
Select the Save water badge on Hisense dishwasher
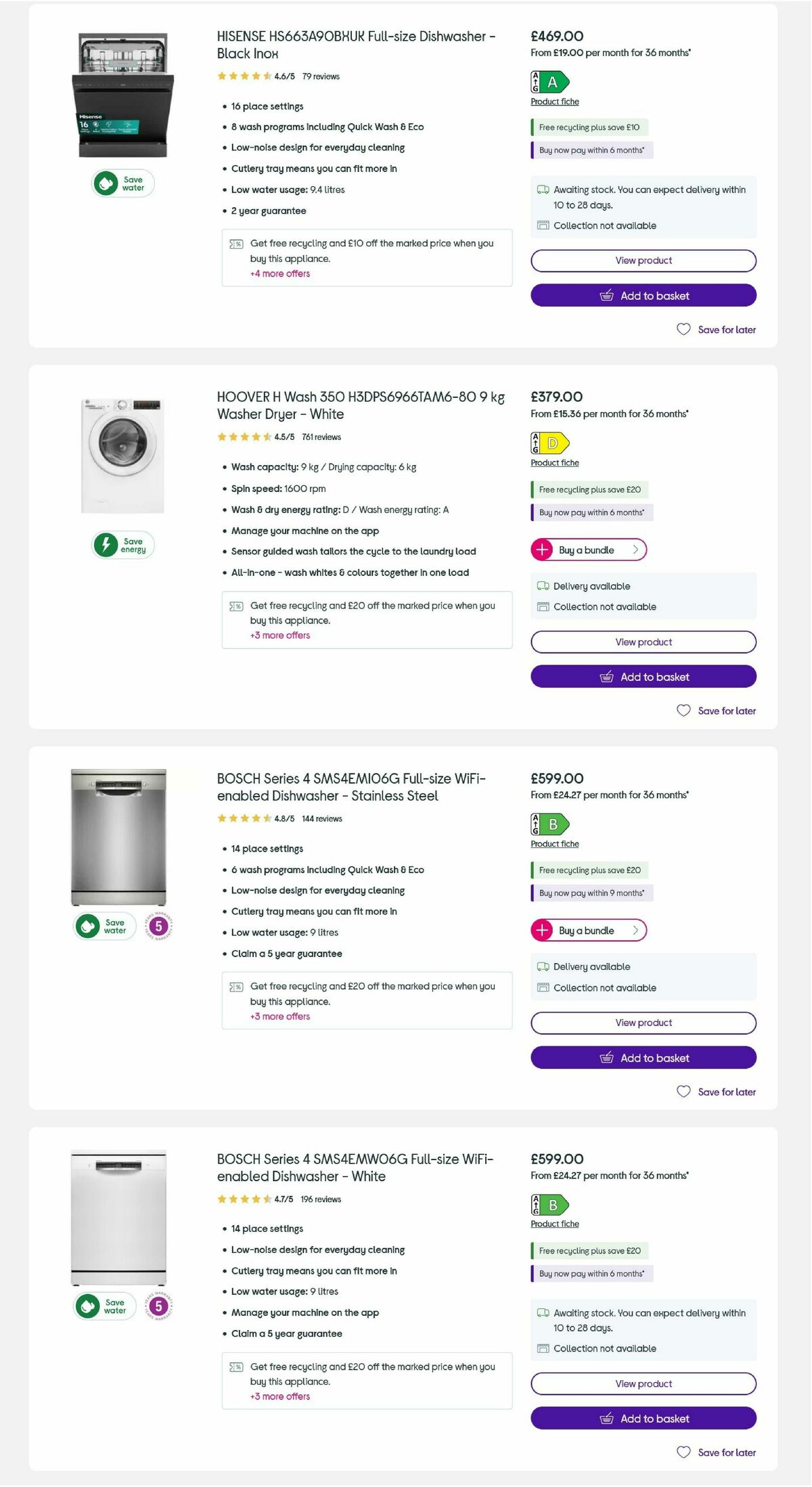(x=122, y=183)
